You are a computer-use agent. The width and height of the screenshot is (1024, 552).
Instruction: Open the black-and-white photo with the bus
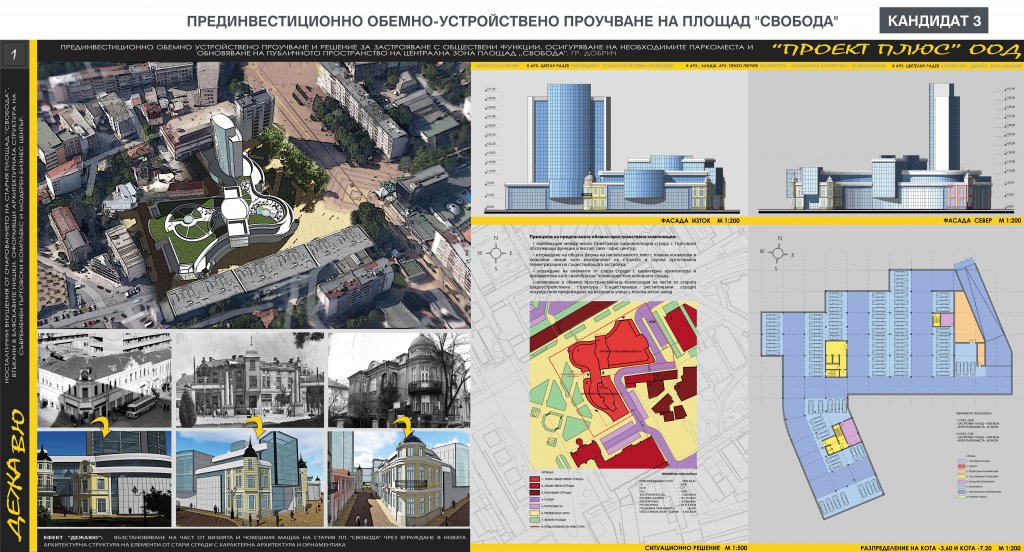point(104,380)
